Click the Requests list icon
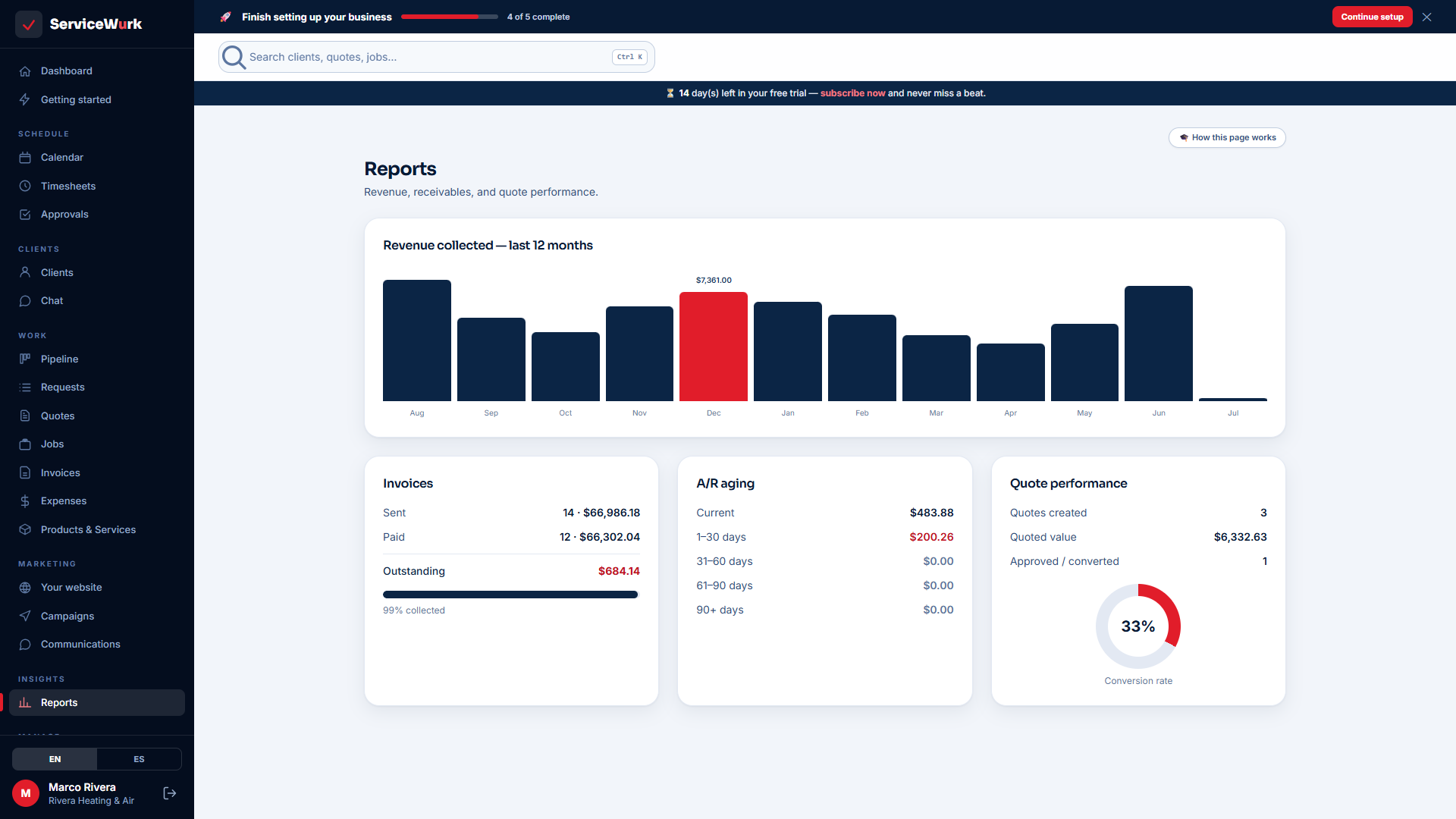 pyautogui.click(x=25, y=388)
